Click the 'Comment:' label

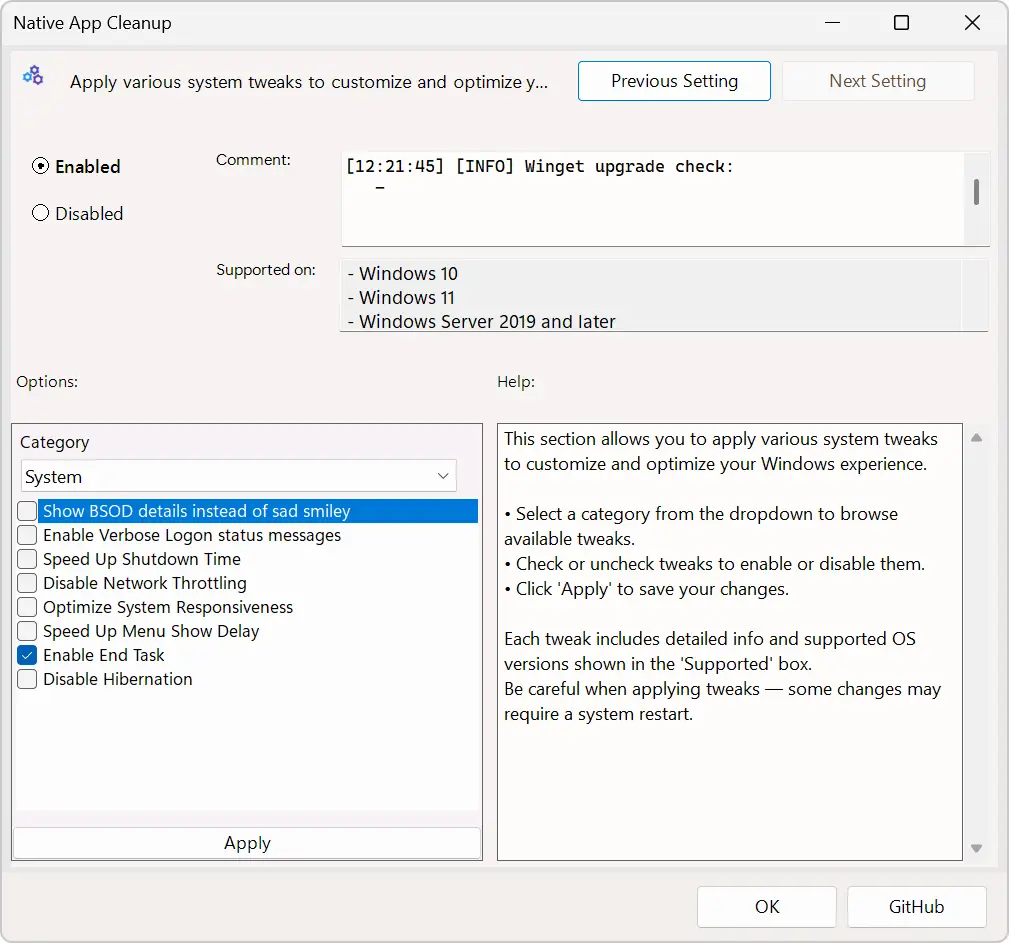tap(253, 160)
